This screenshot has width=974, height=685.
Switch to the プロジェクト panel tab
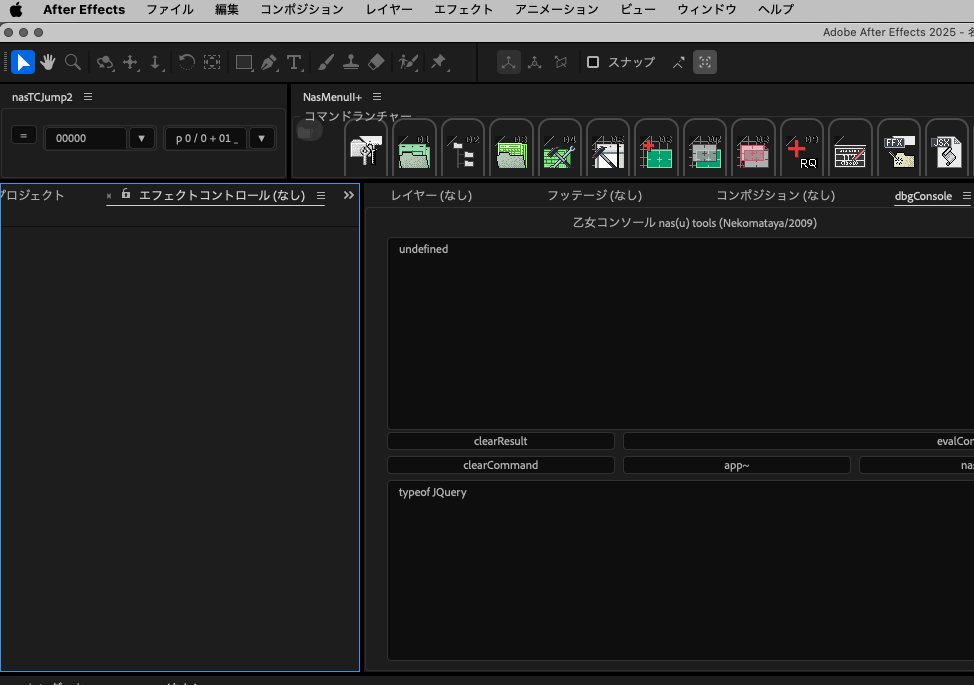point(32,196)
